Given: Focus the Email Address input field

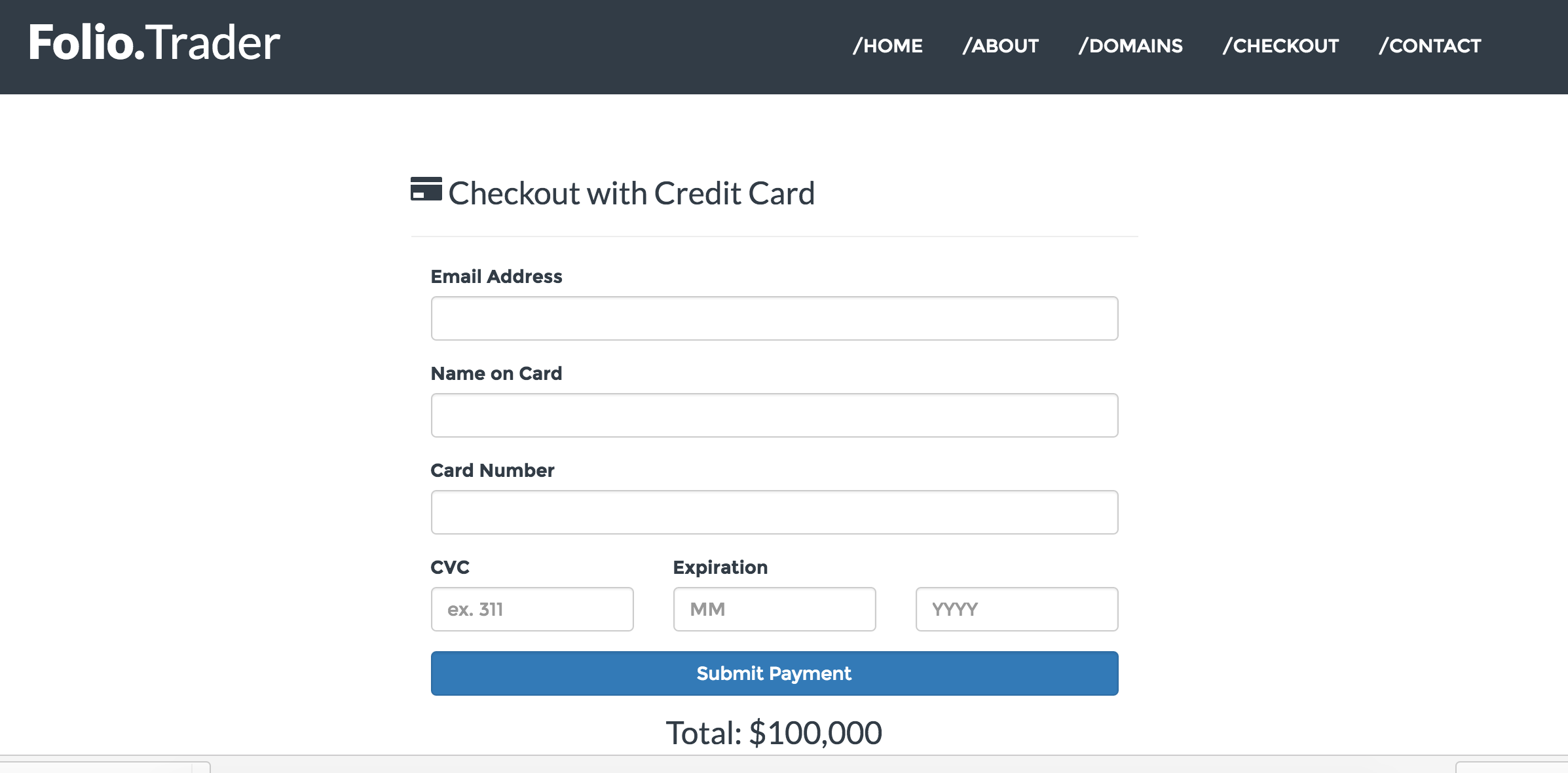Looking at the screenshot, I should 774,318.
